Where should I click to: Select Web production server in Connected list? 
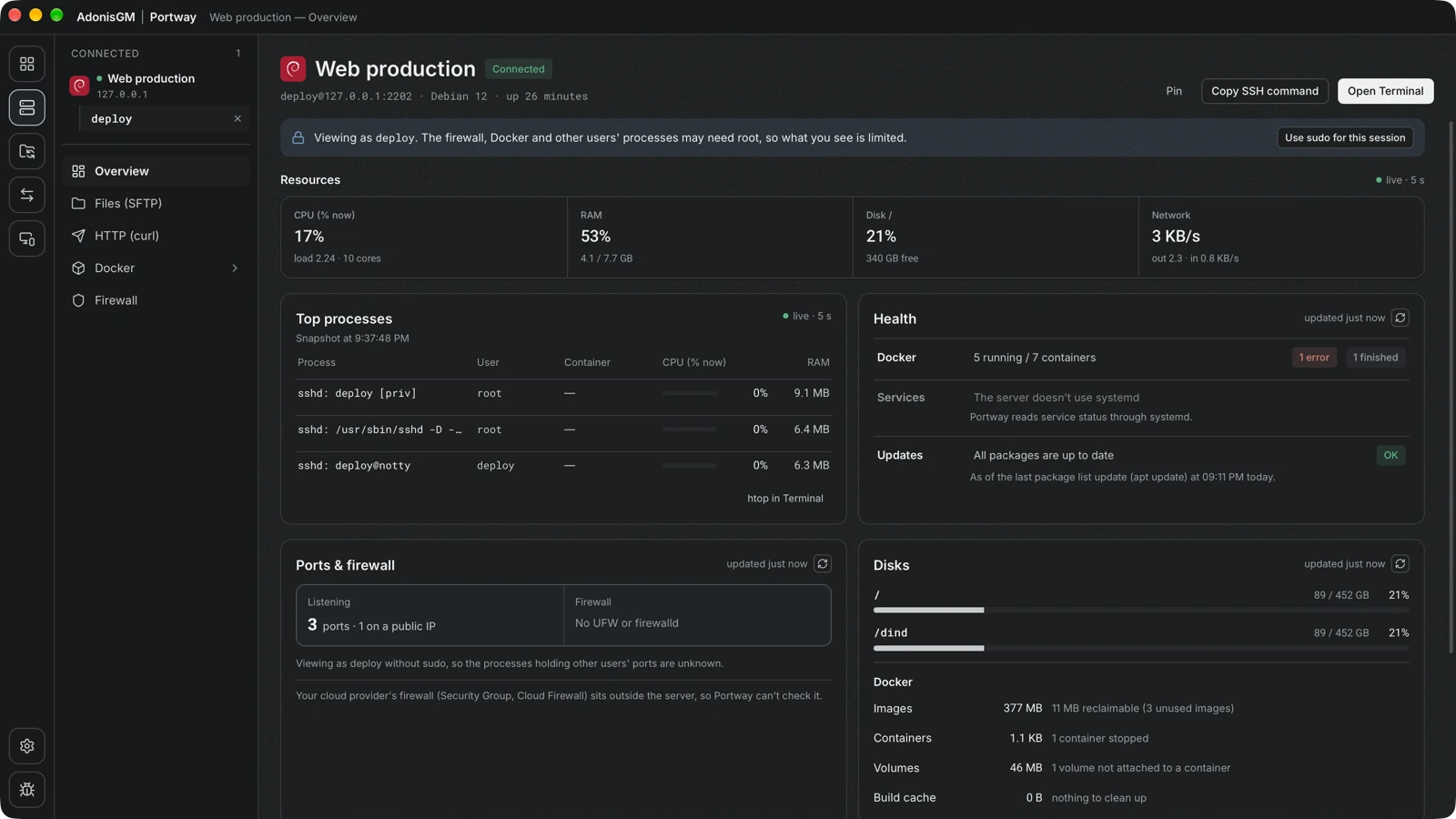click(x=157, y=86)
